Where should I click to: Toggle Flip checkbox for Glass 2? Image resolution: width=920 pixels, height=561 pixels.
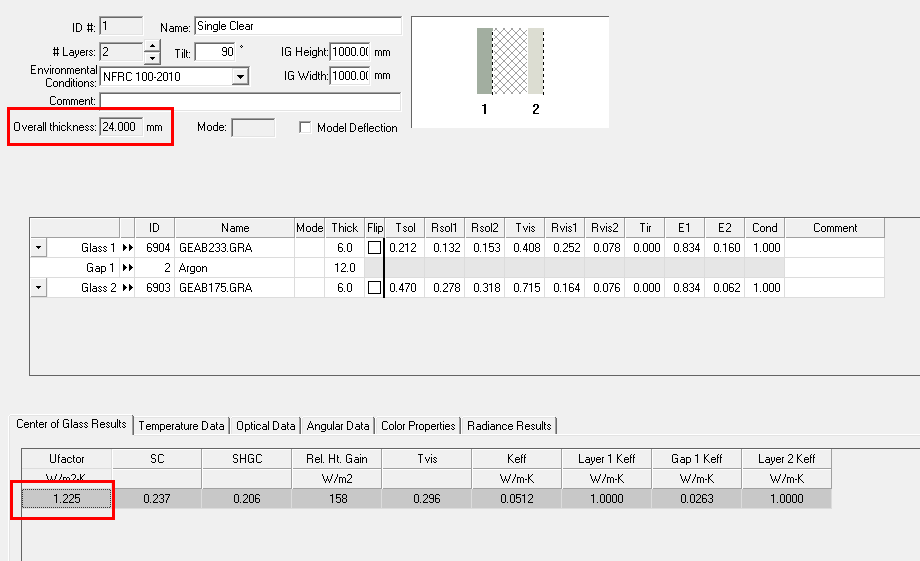pos(374,288)
